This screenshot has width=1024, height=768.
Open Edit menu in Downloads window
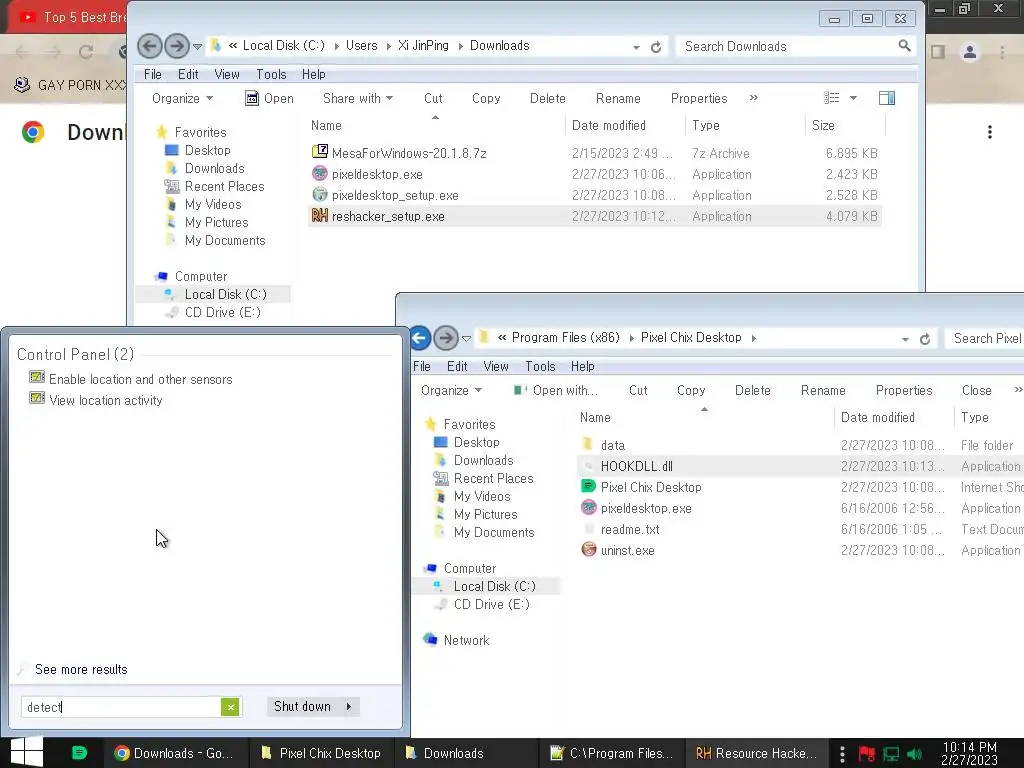(x=188, y=74)
